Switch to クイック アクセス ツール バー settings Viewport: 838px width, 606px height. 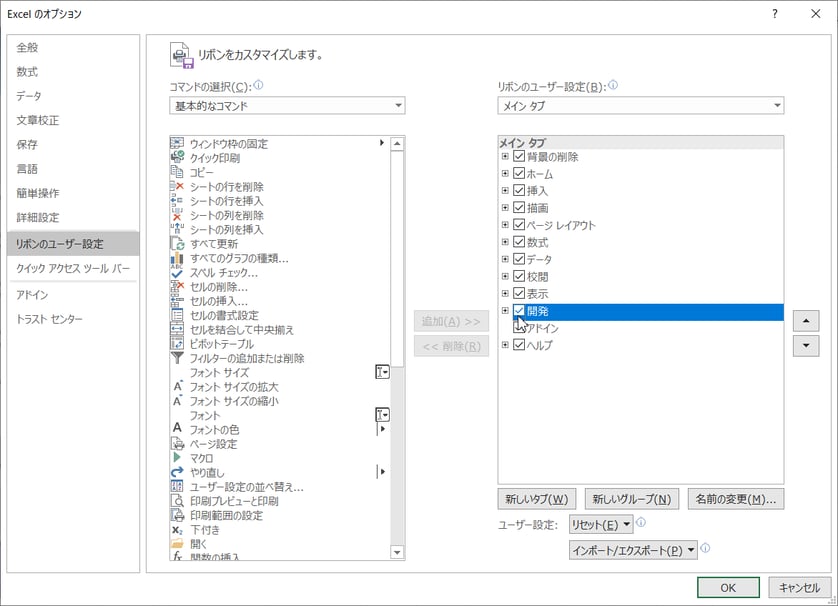(x=73, y=268)
